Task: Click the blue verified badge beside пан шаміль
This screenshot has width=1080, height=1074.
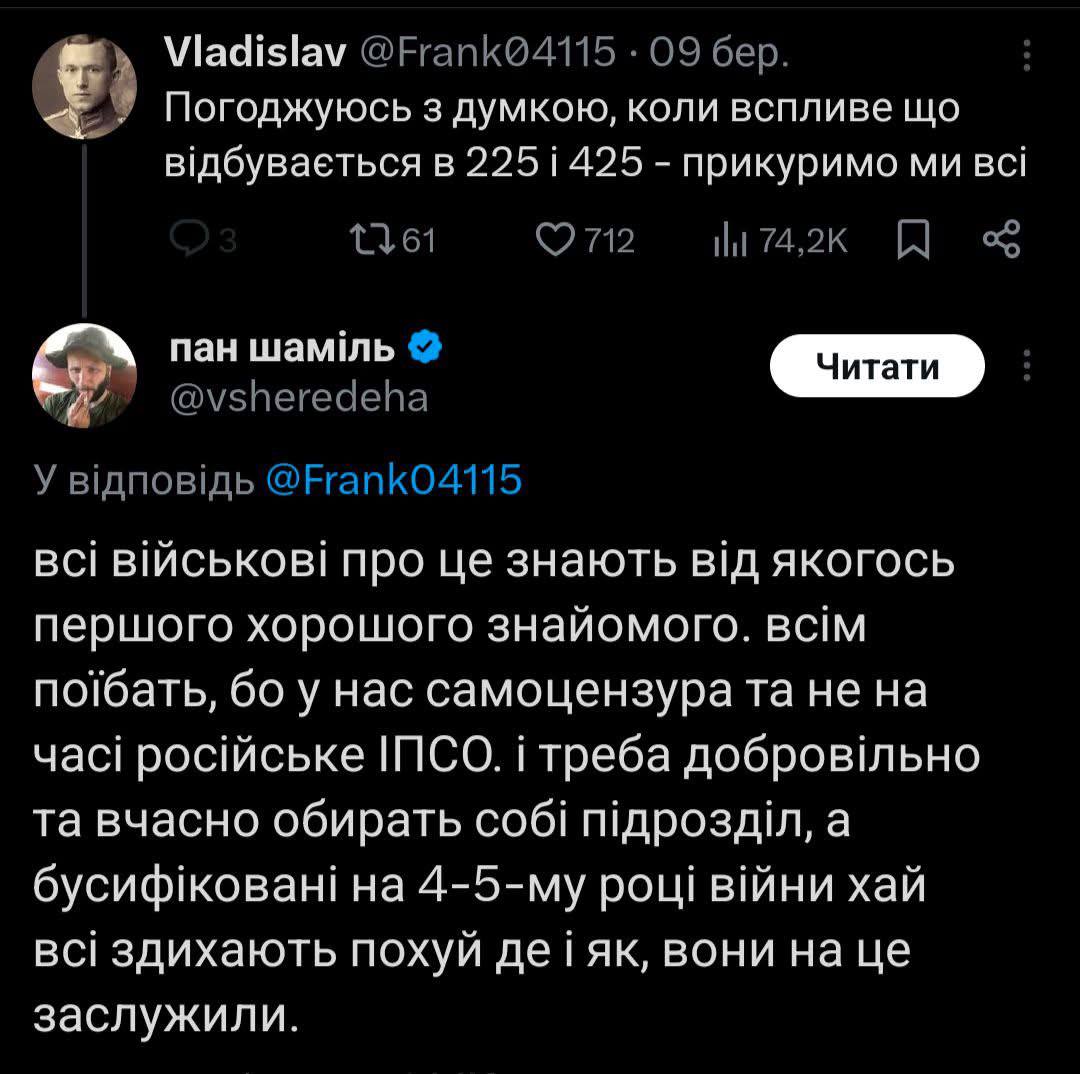Action: pyautogui.click(x=423, y=349)
